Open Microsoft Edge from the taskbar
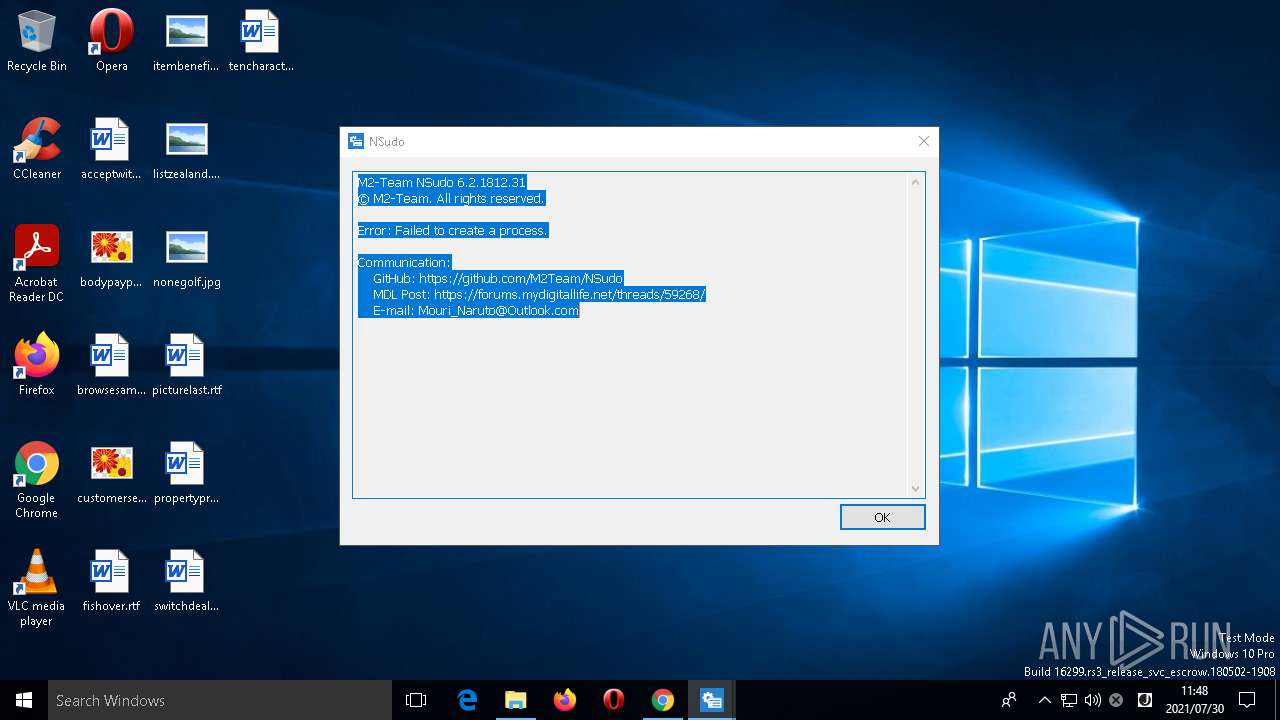 point(467,700)
